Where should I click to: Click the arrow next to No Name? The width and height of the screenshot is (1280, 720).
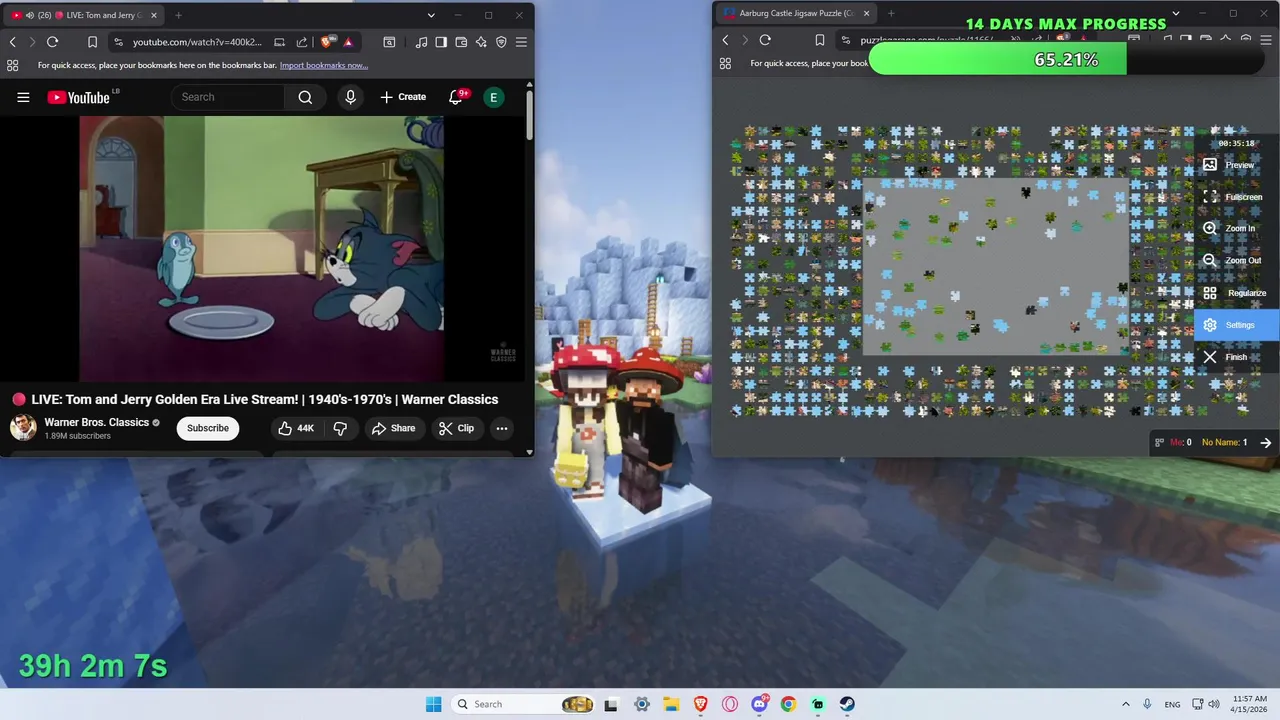pos(1265,442)
